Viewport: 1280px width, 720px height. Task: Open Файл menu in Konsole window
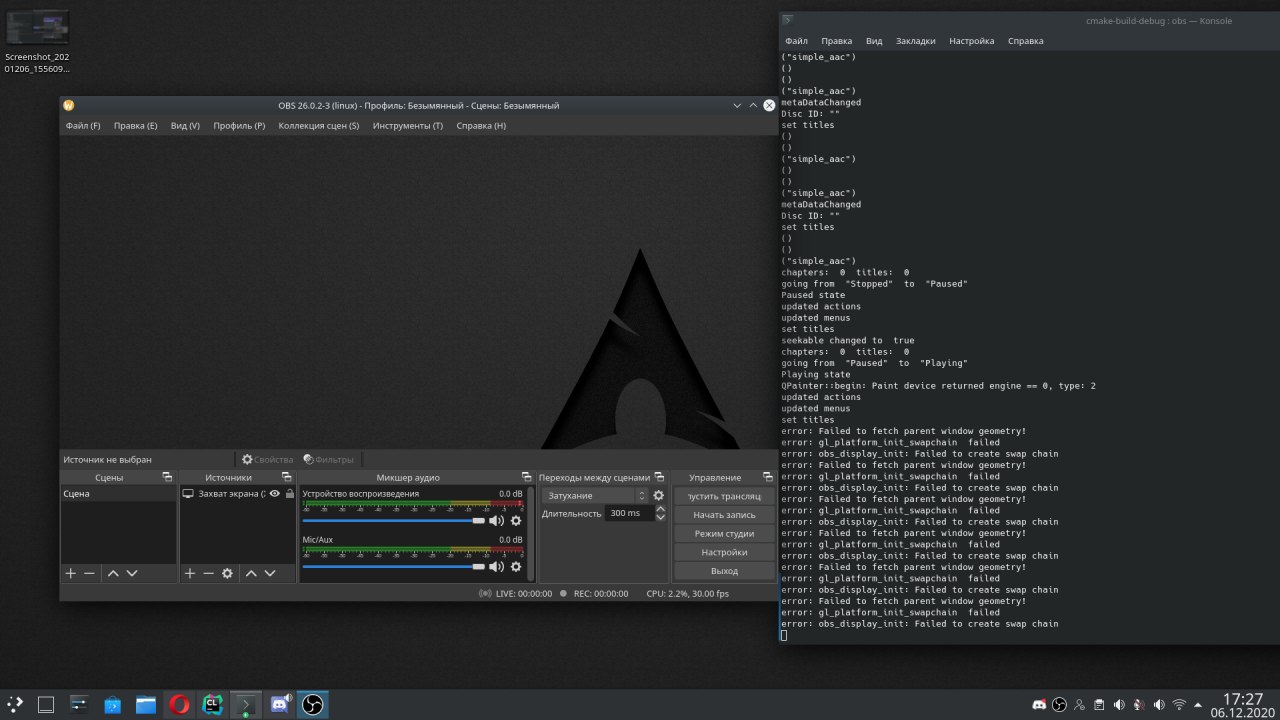[797, 41]
